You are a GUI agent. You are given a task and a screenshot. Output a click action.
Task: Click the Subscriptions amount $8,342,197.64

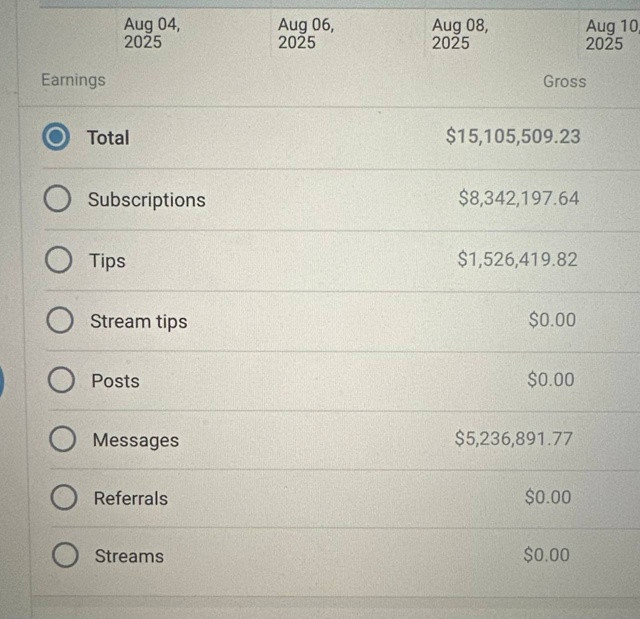point(518,198)
